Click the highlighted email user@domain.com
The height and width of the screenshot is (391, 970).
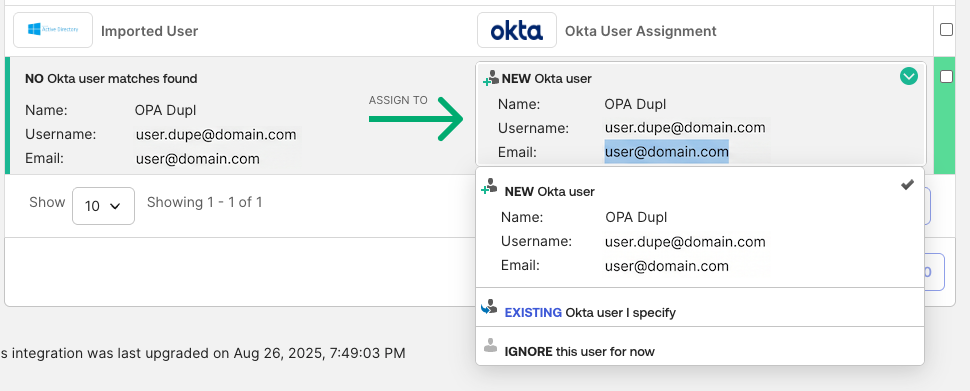666,152
